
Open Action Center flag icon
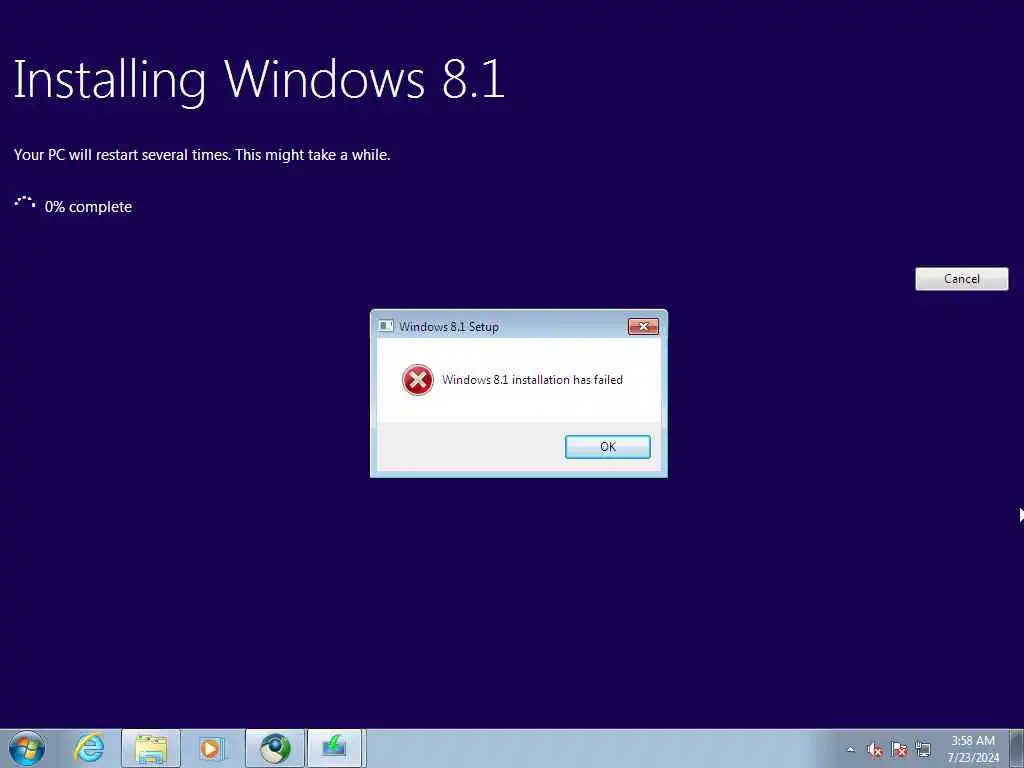point(899,750)
